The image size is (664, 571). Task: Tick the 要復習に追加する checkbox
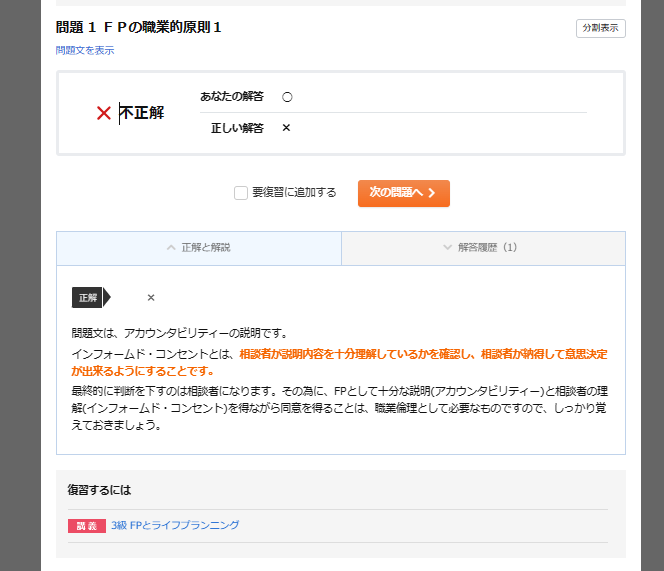coord(241,193)
